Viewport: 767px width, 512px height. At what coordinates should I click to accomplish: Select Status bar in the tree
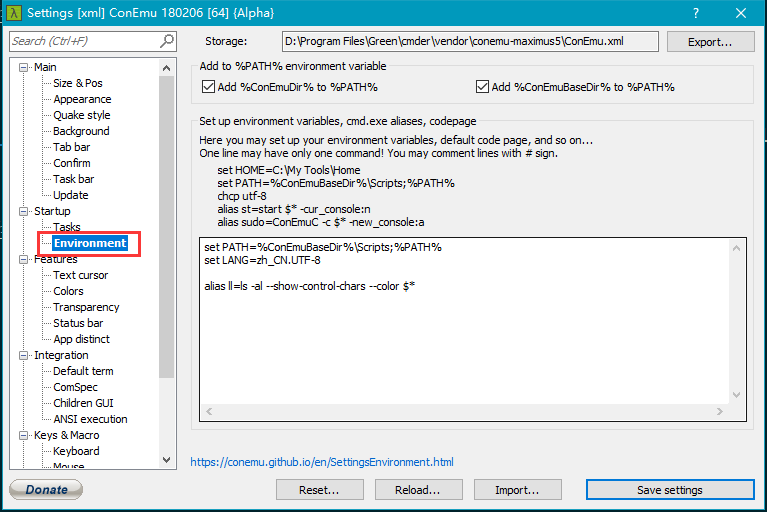[x=78, y=323]
